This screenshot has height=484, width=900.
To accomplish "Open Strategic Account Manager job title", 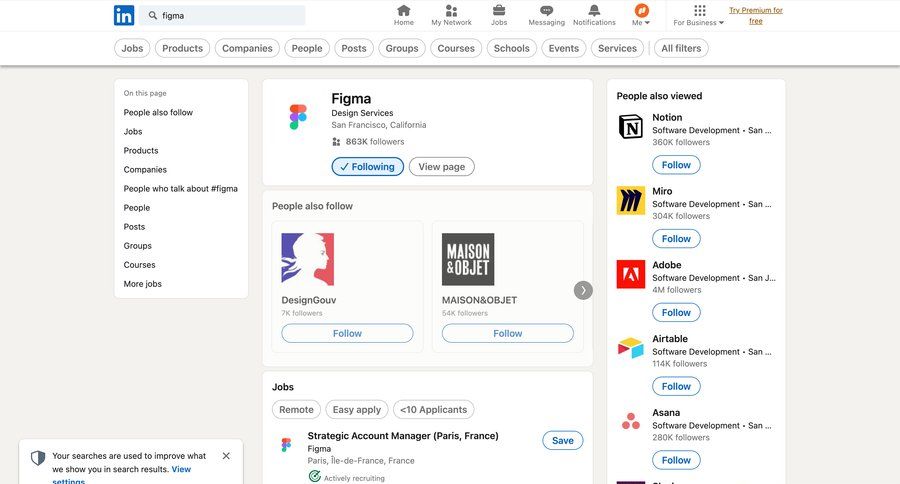I will coord(403,436).
